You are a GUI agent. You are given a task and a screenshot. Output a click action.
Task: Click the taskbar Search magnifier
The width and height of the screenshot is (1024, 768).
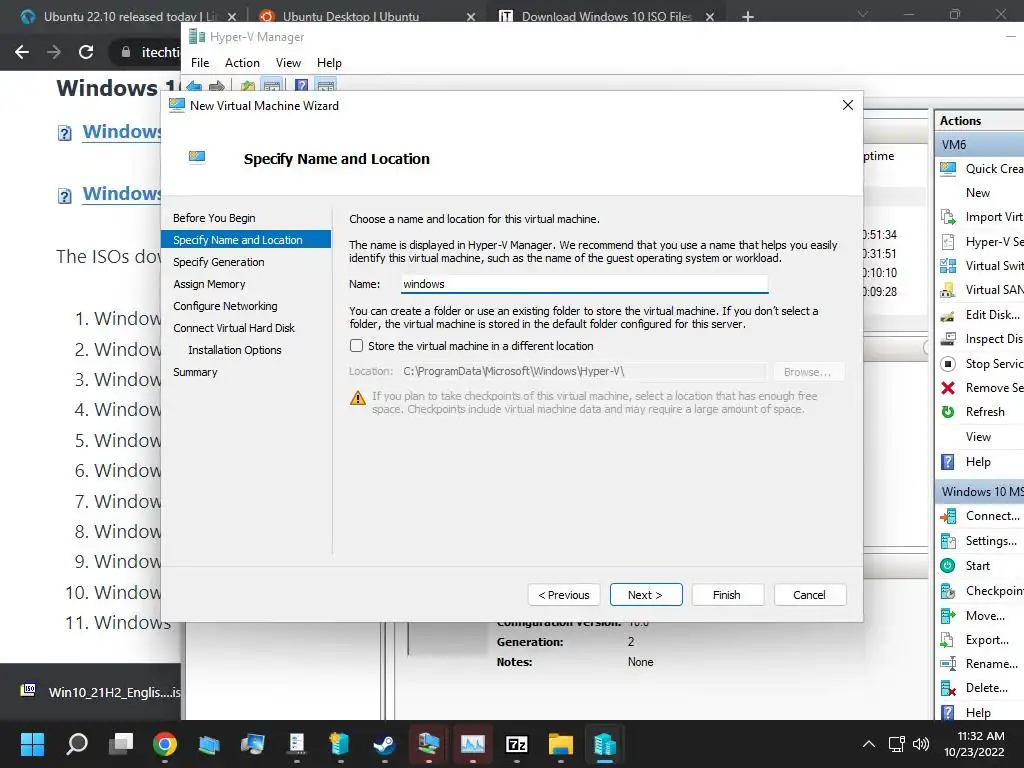(x=77, y=744)
